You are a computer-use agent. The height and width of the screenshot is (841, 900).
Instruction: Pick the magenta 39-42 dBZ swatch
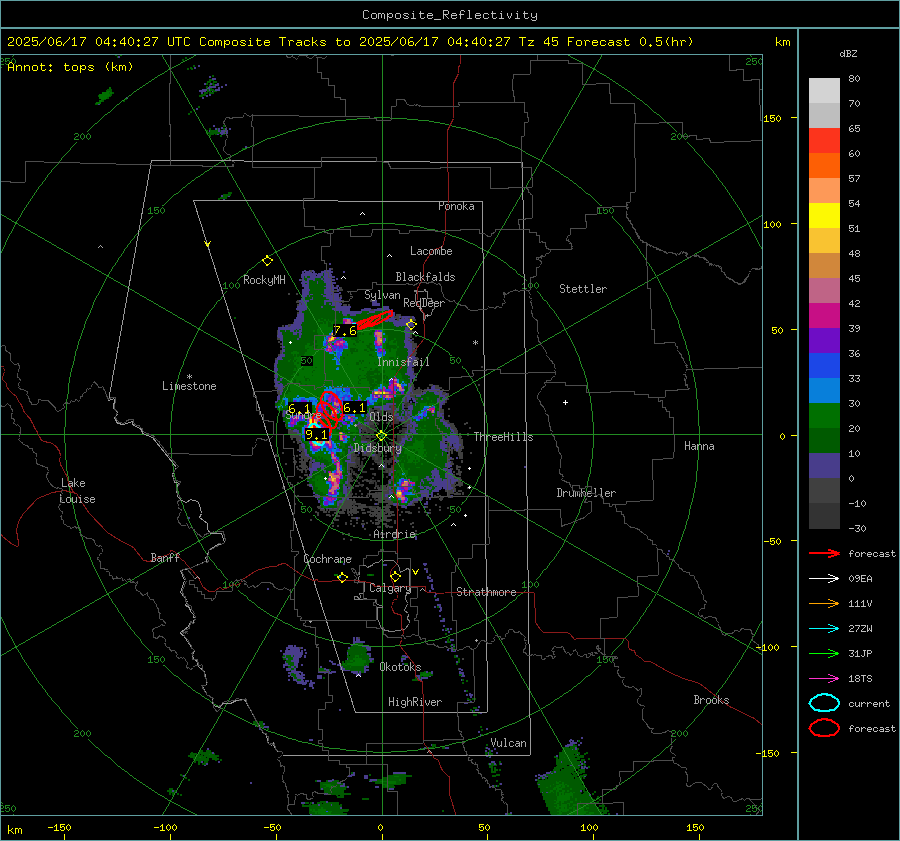pyautogui.click(x=824, y=316)
